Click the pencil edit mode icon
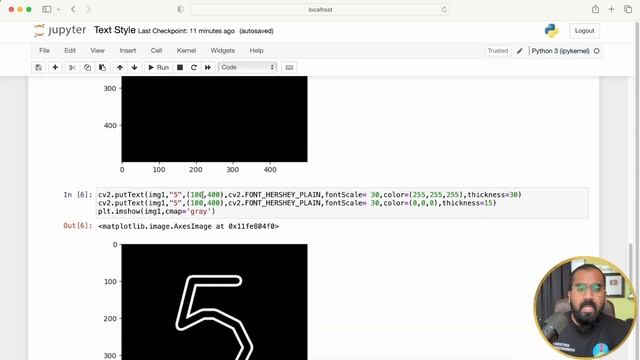Screen dimensions: 640x360 tap(520, 51)
